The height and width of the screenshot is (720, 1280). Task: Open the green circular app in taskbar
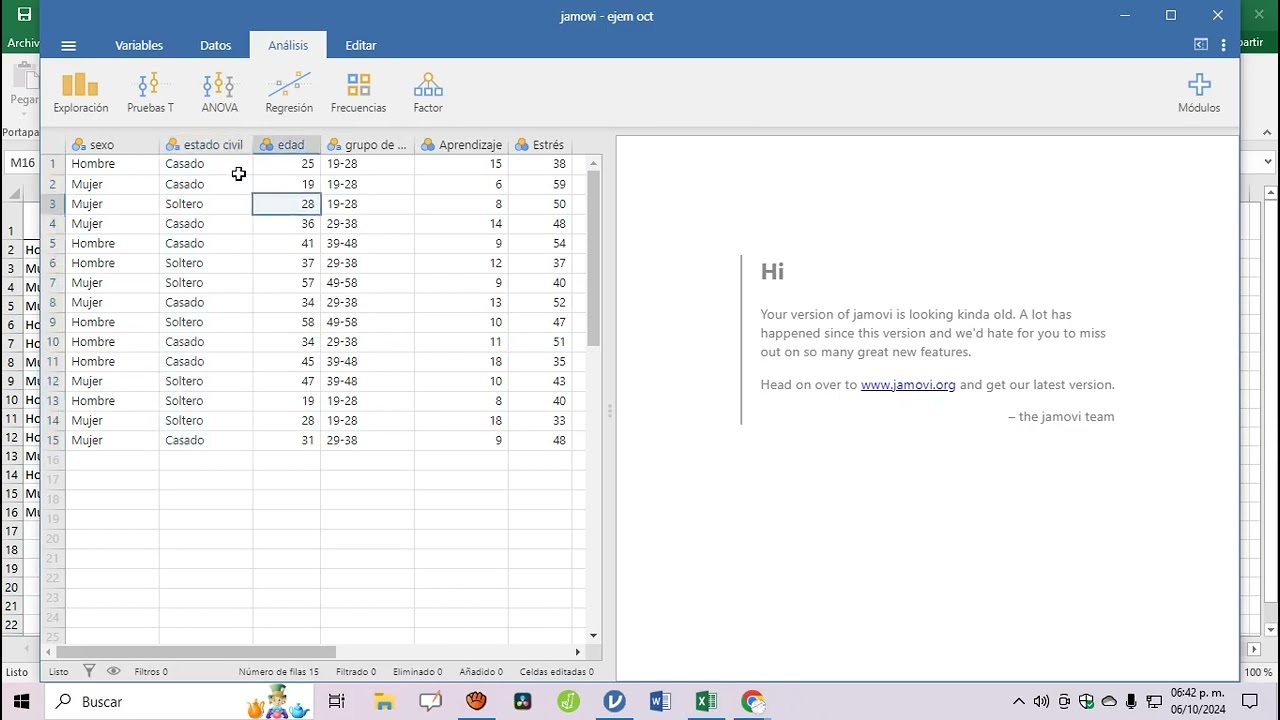pyautogui.click(x=568, y=702)
